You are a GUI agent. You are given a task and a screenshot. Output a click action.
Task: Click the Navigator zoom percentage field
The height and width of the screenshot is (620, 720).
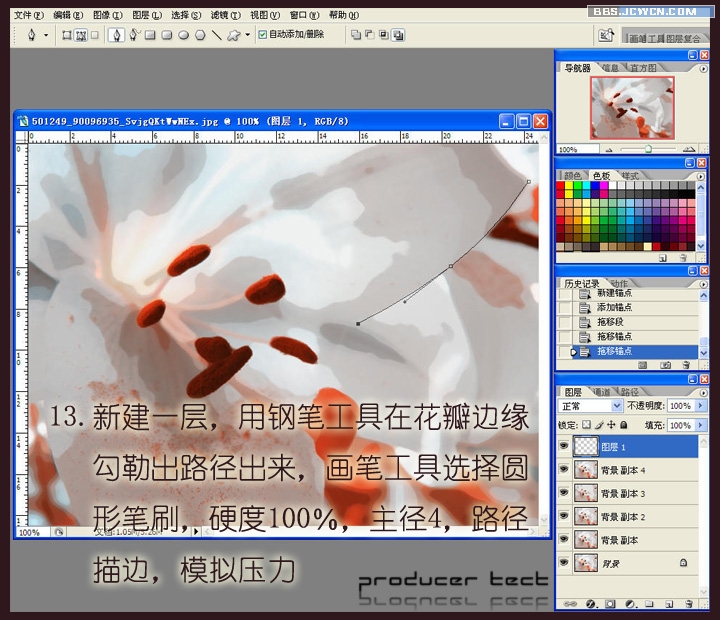(578, 149)
